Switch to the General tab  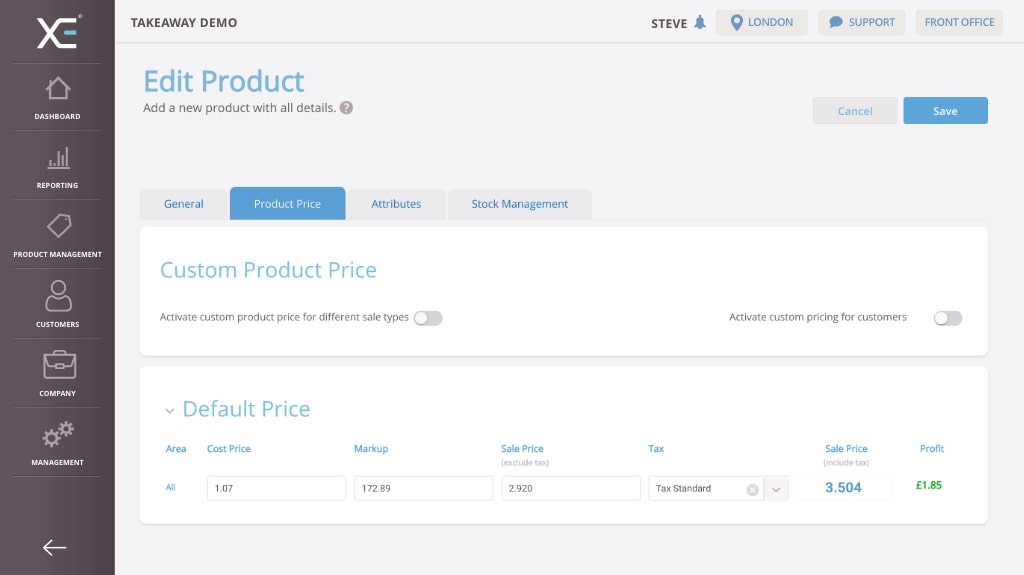184,204
